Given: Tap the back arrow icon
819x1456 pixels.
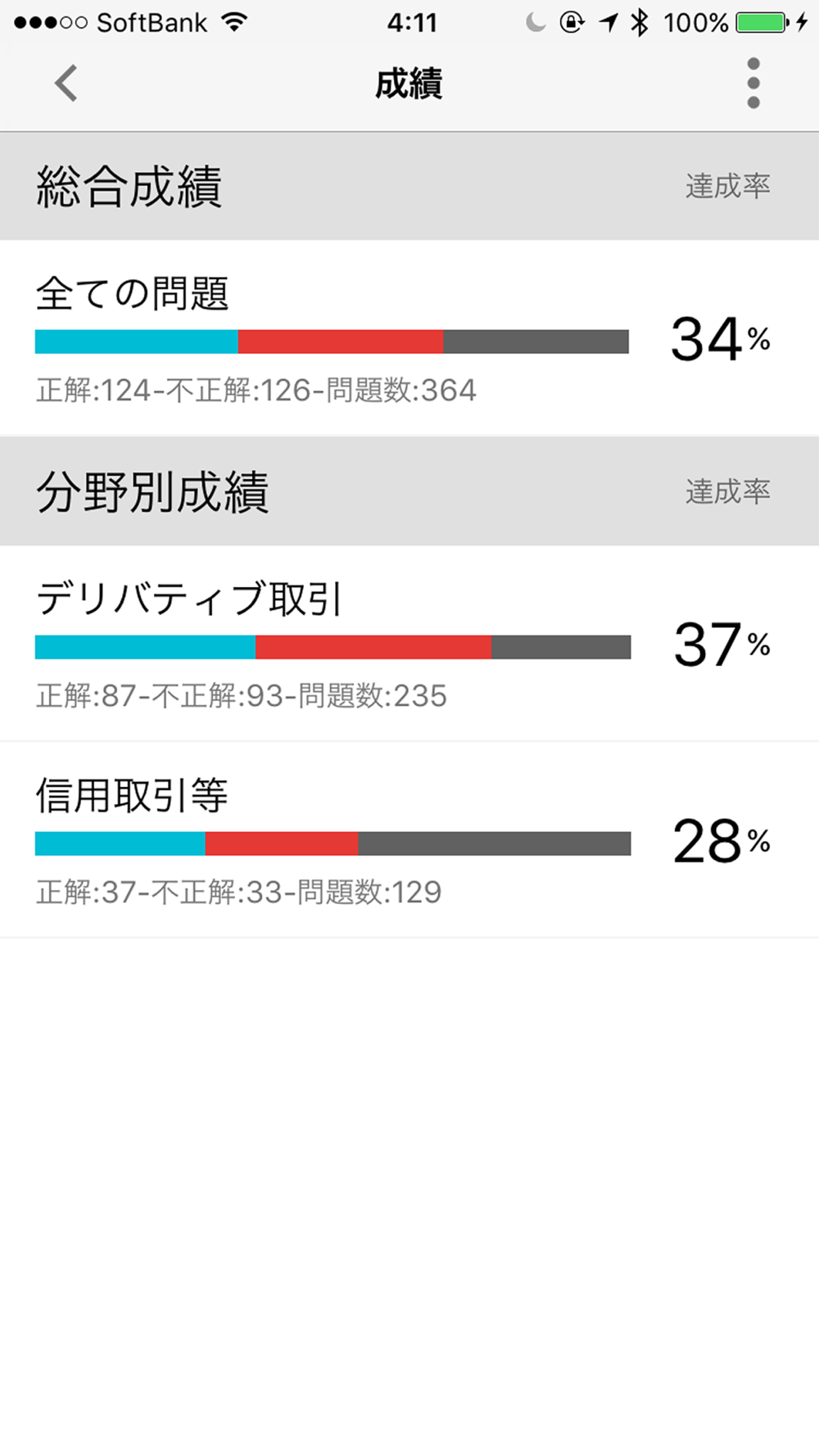Looking at the screenshot, I should (66, 83).
